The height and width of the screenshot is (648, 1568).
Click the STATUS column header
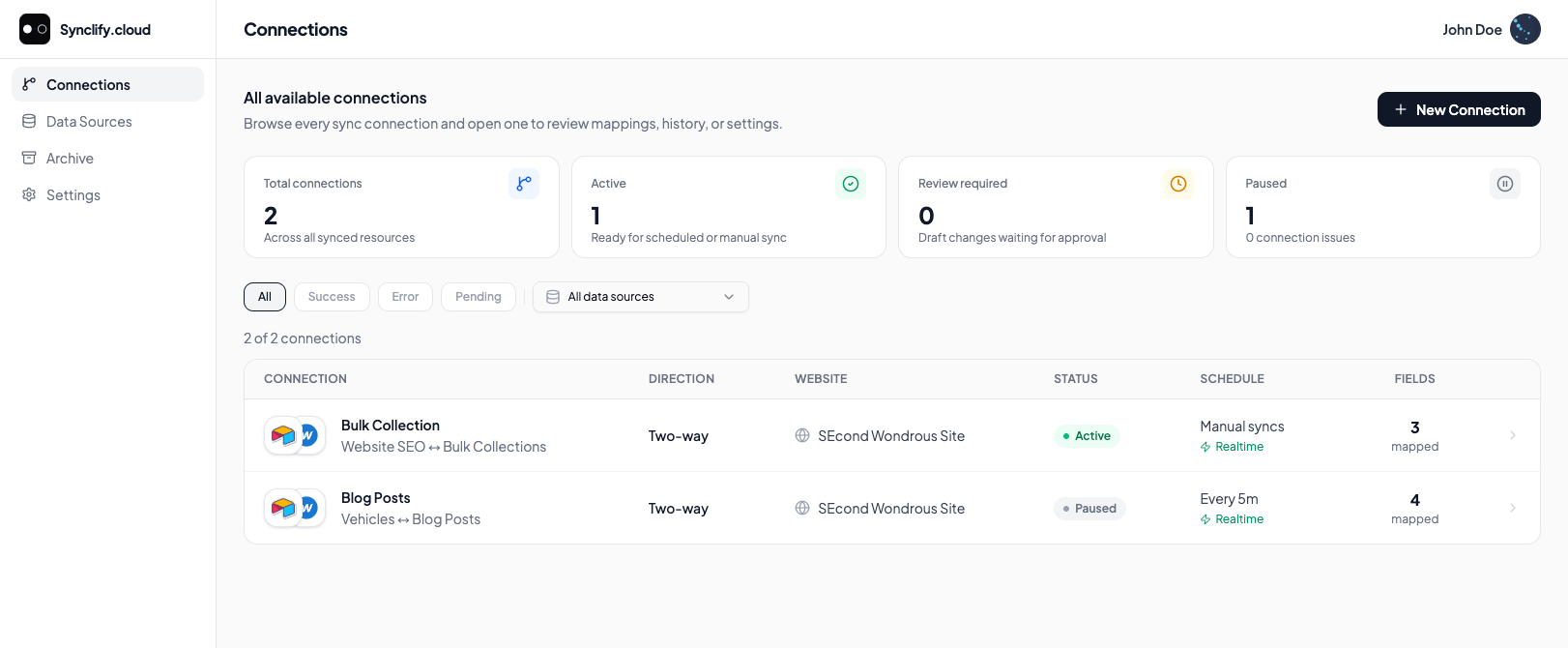1076,379
